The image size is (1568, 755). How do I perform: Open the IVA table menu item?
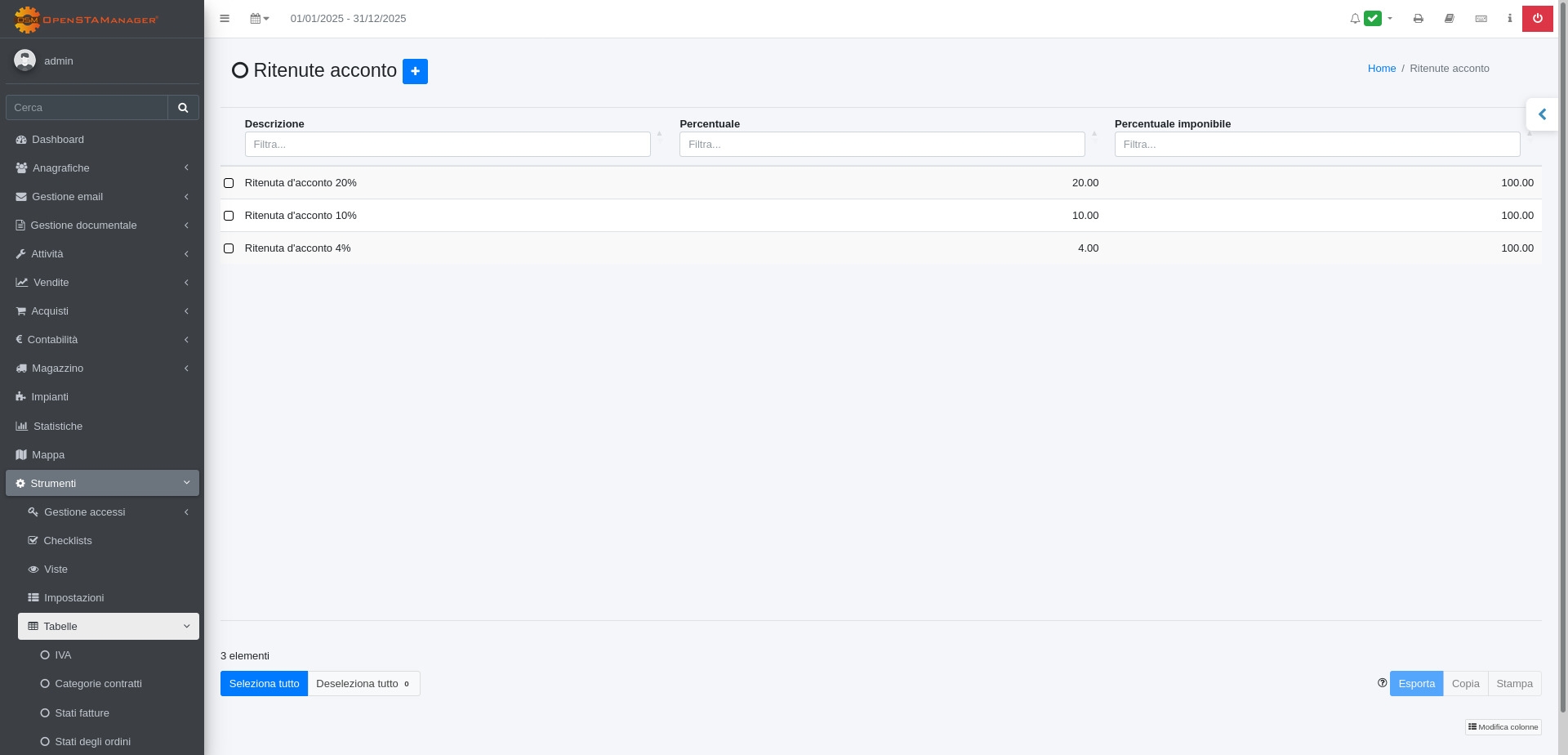coord(63,655)
